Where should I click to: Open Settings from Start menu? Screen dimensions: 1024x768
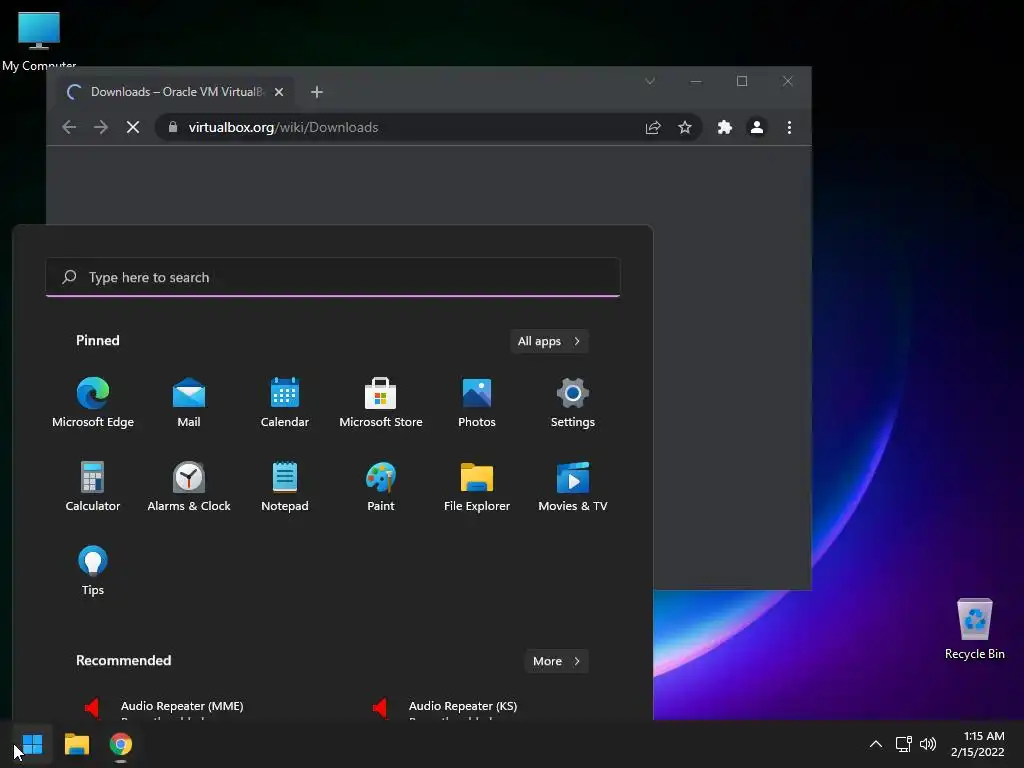(573, 402)
